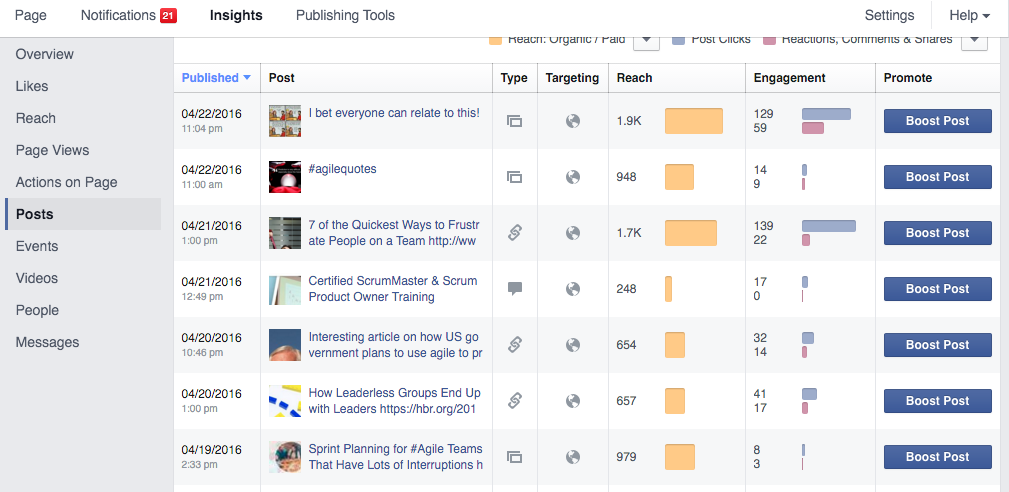The width and height of the screenshot is (1009, 492).
Task: Open Page Views in the sidebar
Action: point(52,150)
